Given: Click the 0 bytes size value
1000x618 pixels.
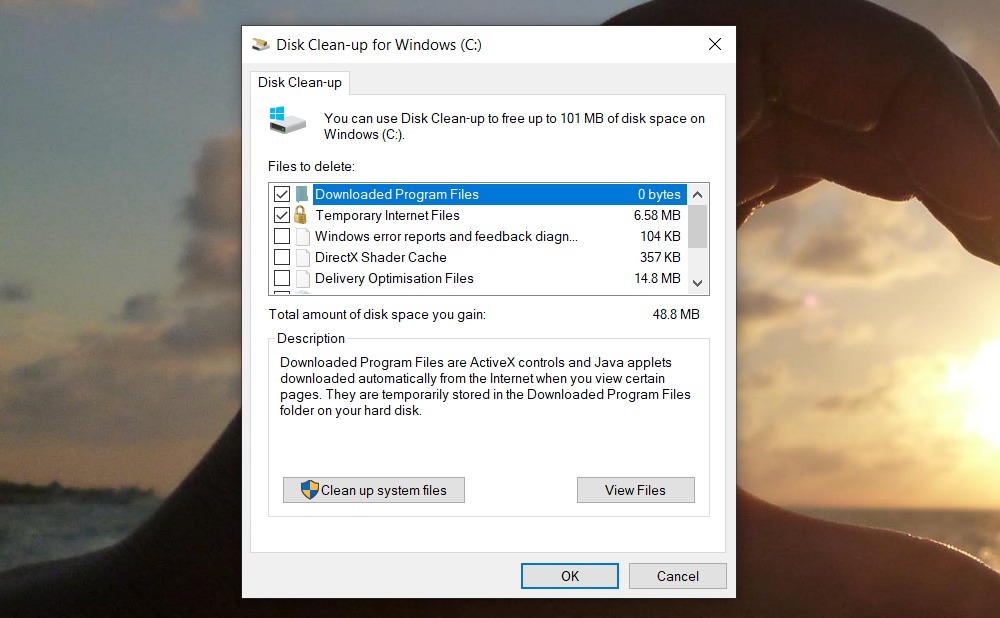Looking at the screenshot, I should coord(659,194).
